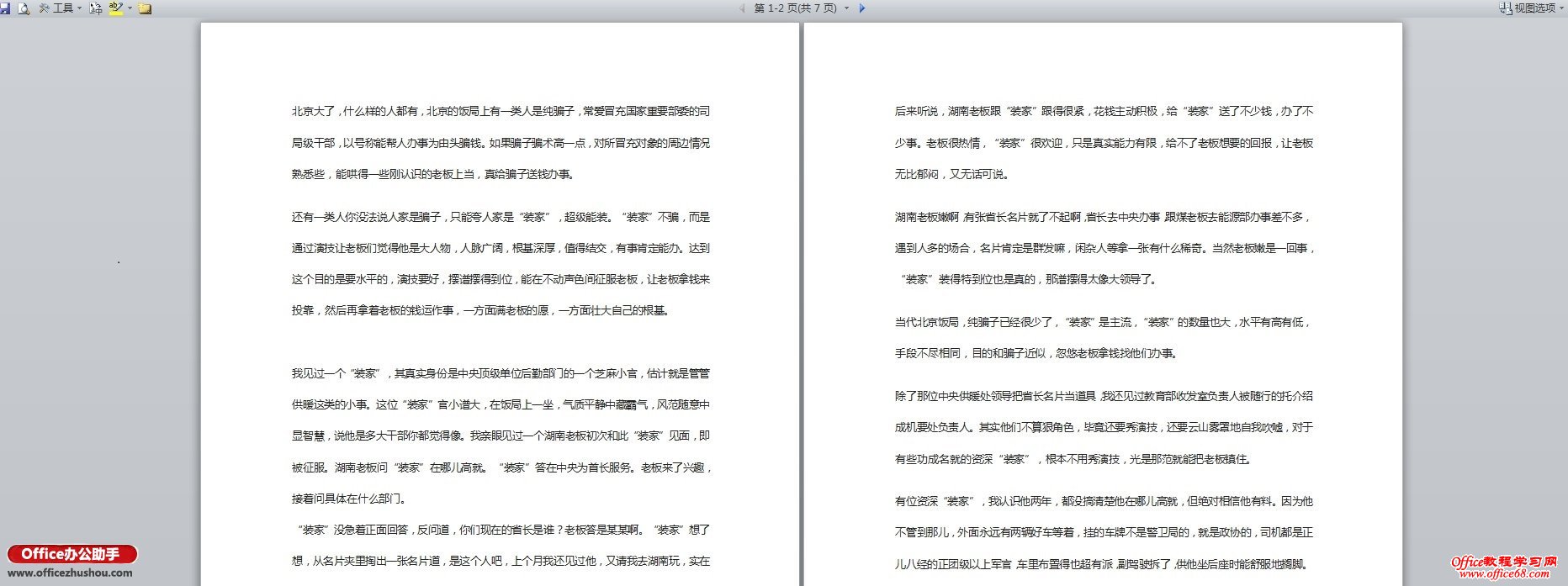Expand the 工具 dropdown arrow
This screenshot has height=586, width=1568.
(x=80, y=8)
